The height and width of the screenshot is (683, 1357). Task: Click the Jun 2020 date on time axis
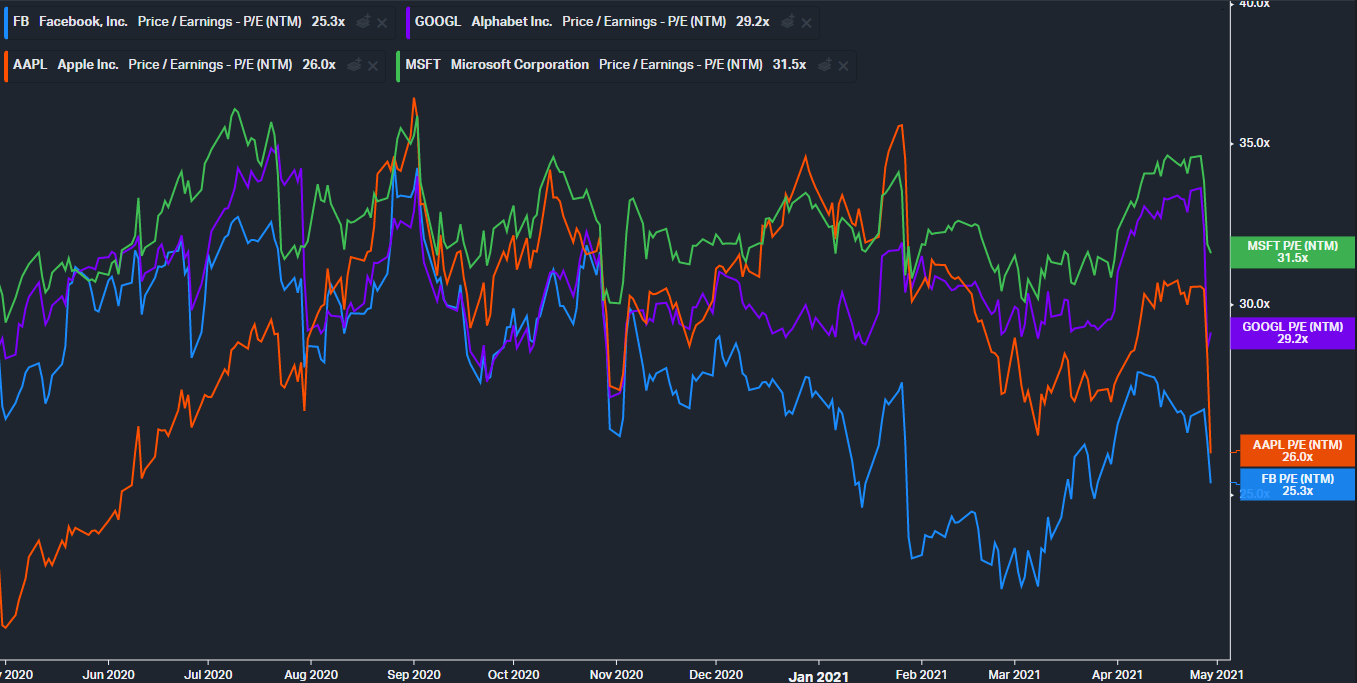click(107, 675)
